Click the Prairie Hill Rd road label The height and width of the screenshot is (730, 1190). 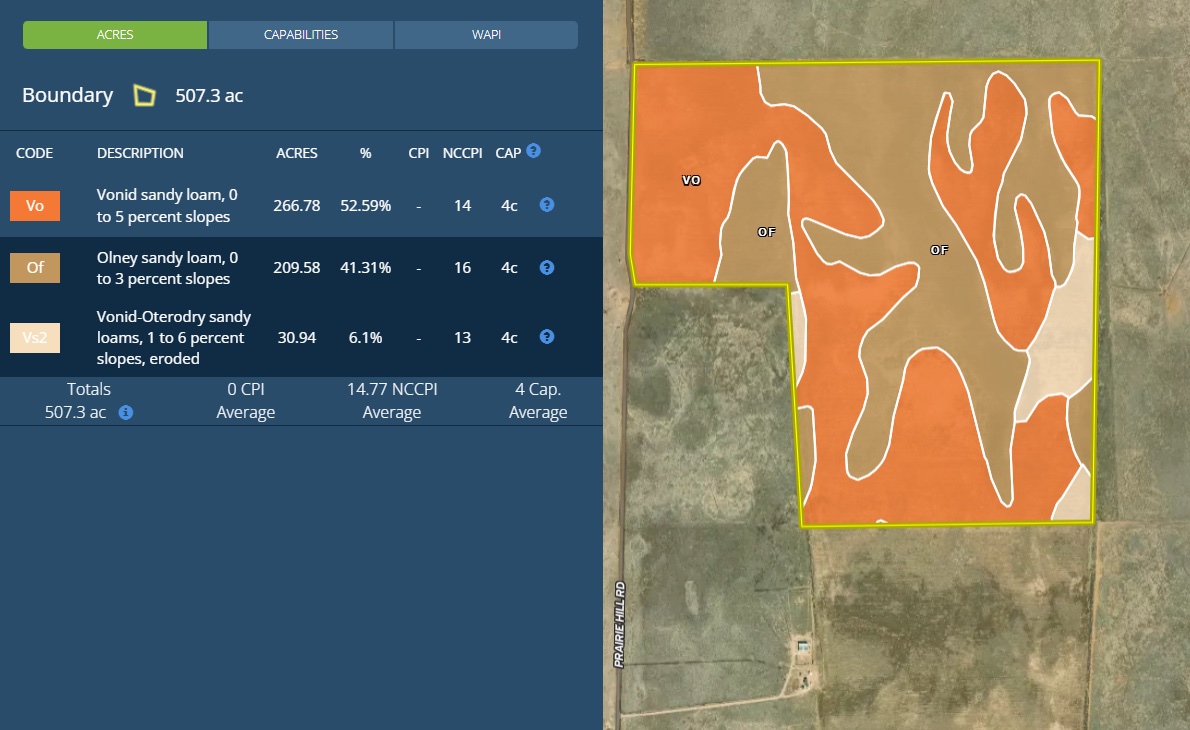click(x=620, y=625)
